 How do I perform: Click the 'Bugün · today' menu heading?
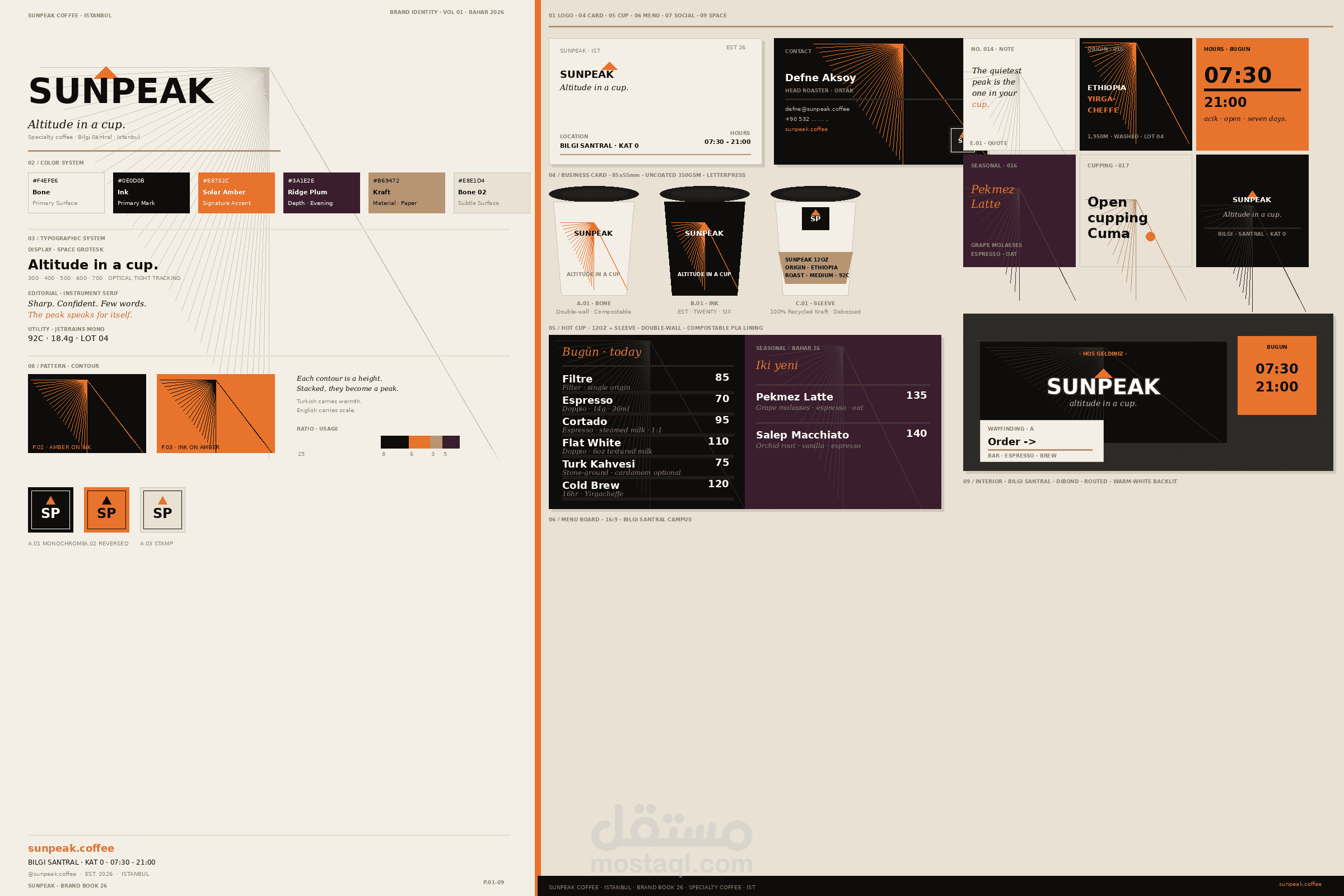601,352
